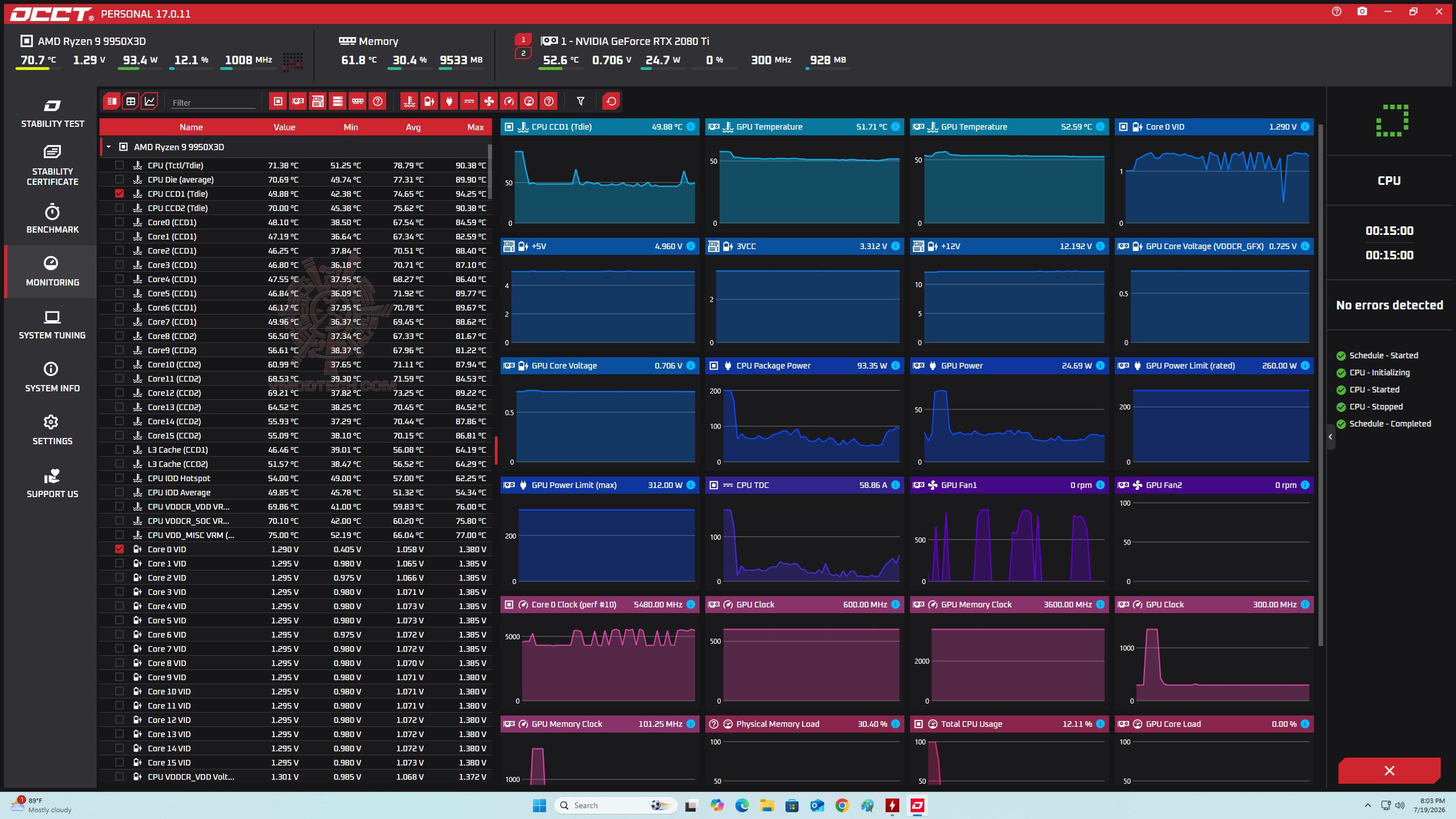Toggle the current sensor type filter
The width and height of the screenshot is (1456, 819).
click(x=469, y=101)
